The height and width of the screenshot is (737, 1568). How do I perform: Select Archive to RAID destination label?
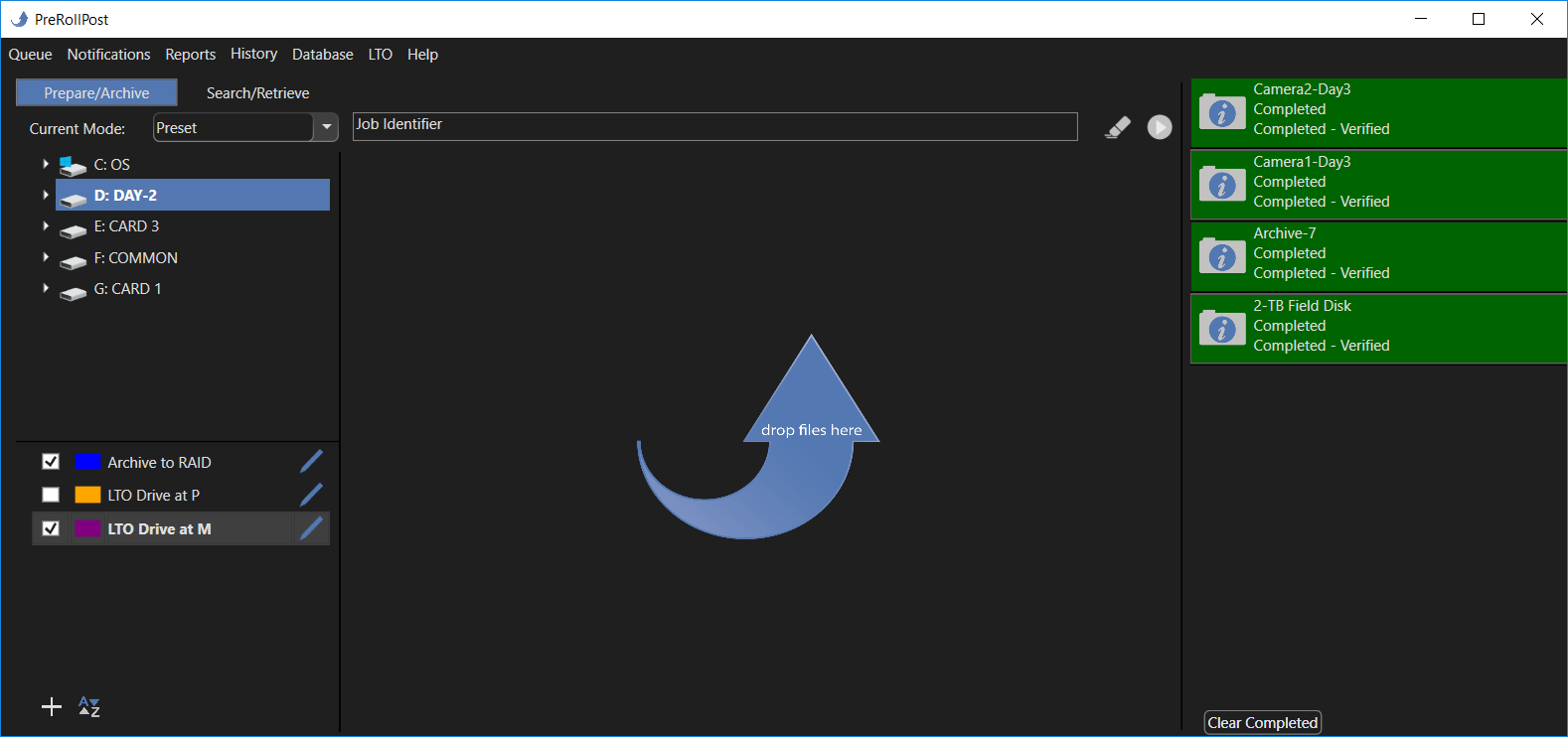(x=159, y=463)
